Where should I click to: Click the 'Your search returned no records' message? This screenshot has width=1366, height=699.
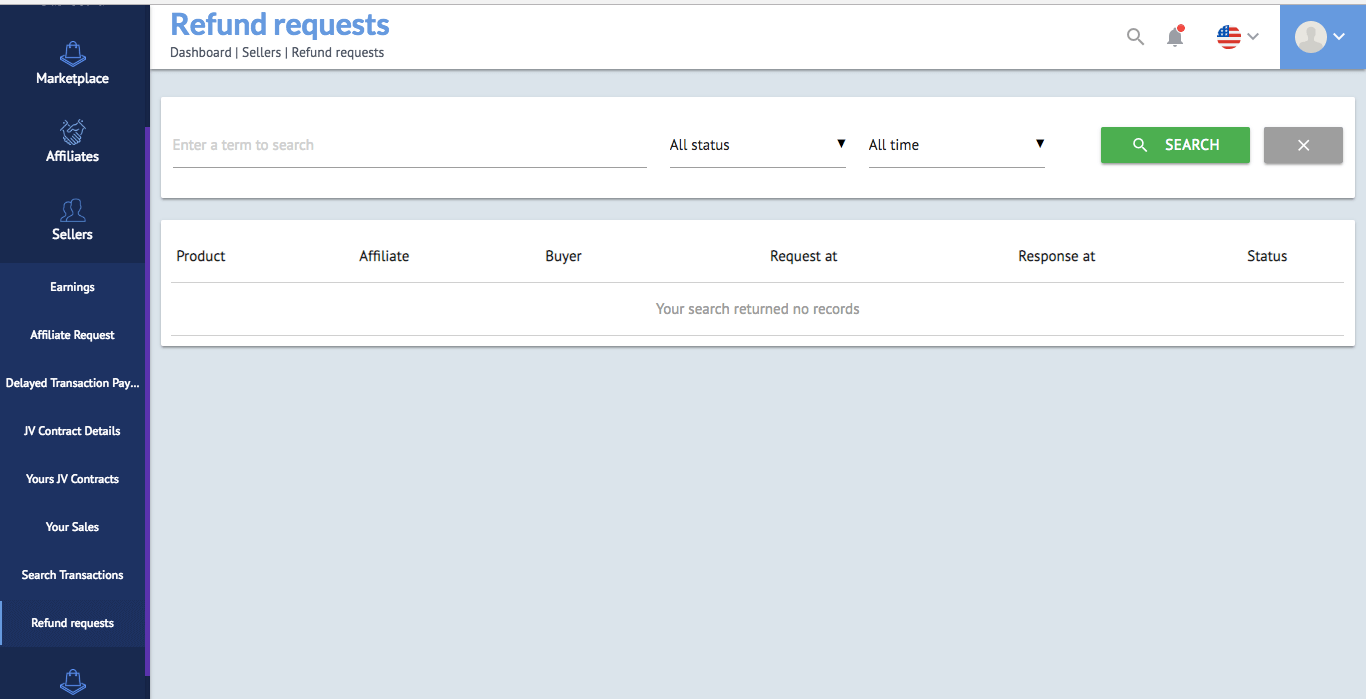[x=757, y=309]
